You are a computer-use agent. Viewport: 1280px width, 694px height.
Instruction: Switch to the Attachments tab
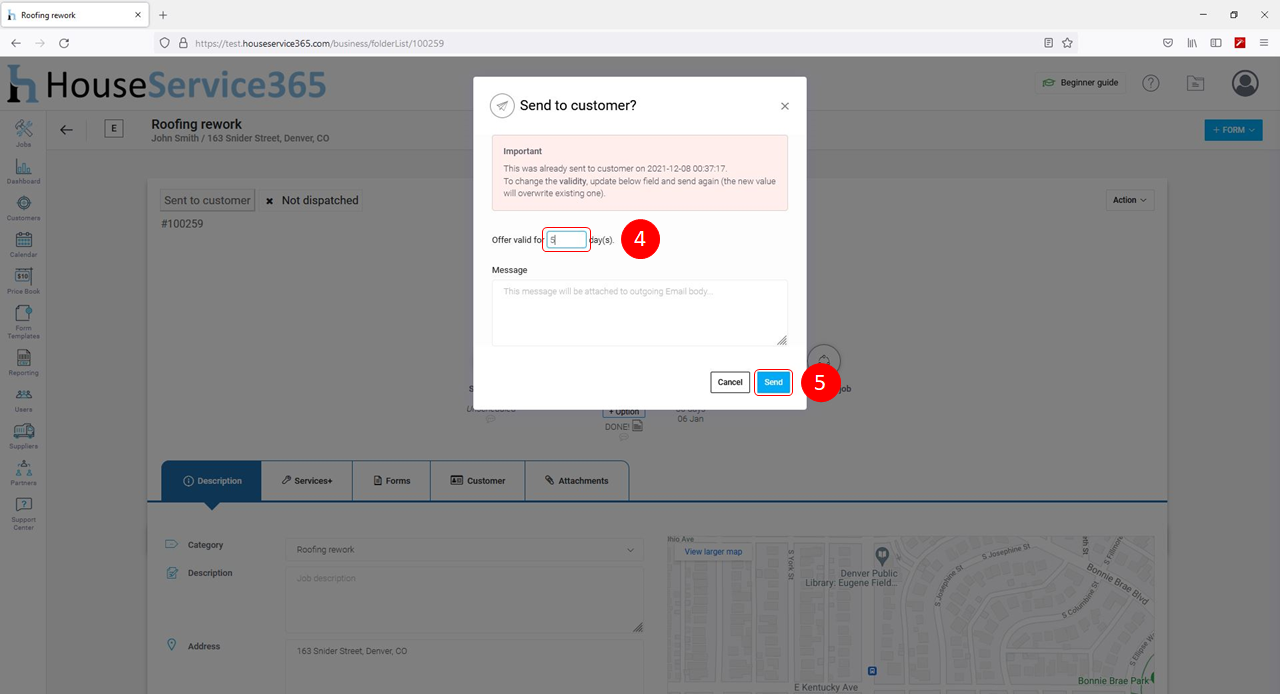click(576, 481)
